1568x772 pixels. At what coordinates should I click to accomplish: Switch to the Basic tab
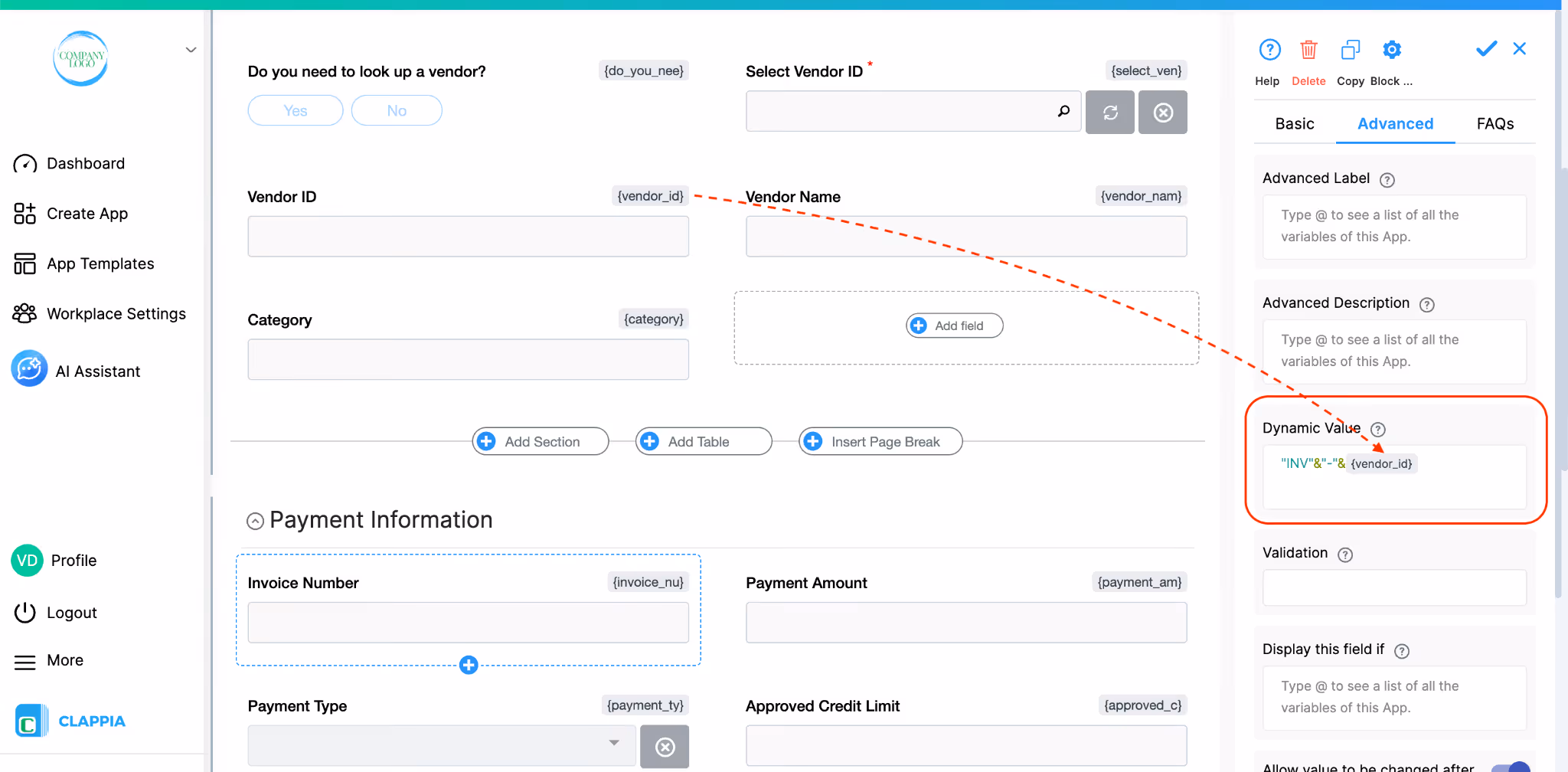[x=1295, y=123]
